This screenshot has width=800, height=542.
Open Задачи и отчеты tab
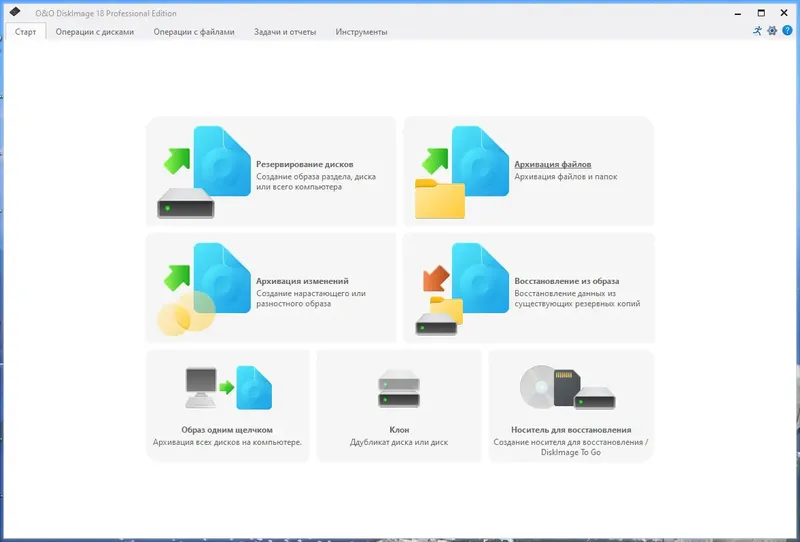tap(285, 32)
